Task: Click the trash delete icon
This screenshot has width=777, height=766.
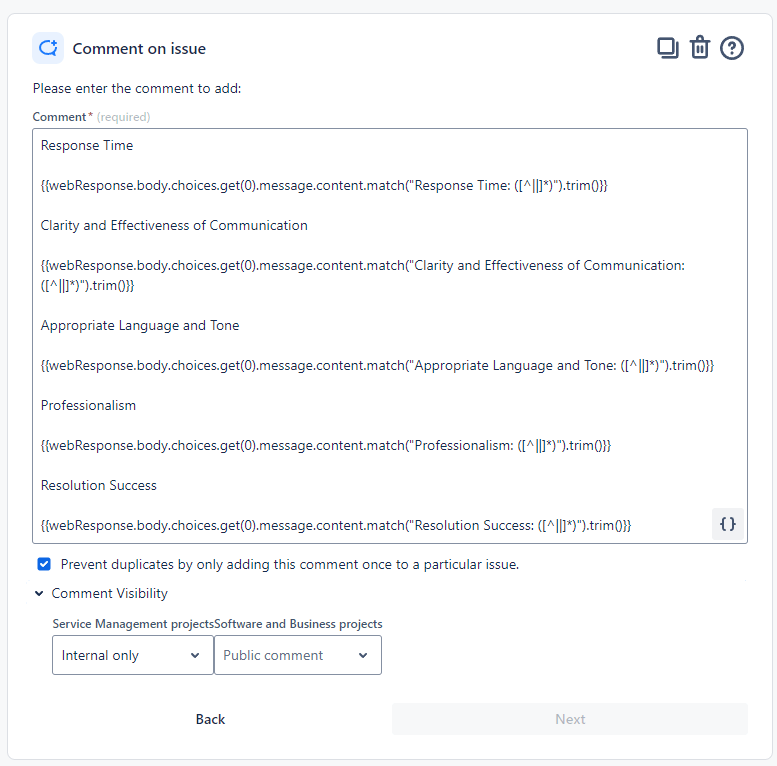Action: [700, 48]
